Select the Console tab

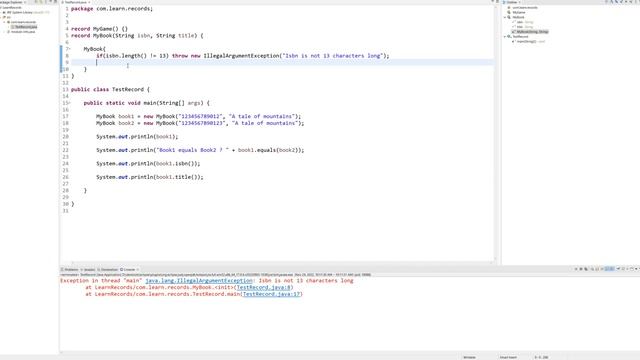click(x=127, y=269)
